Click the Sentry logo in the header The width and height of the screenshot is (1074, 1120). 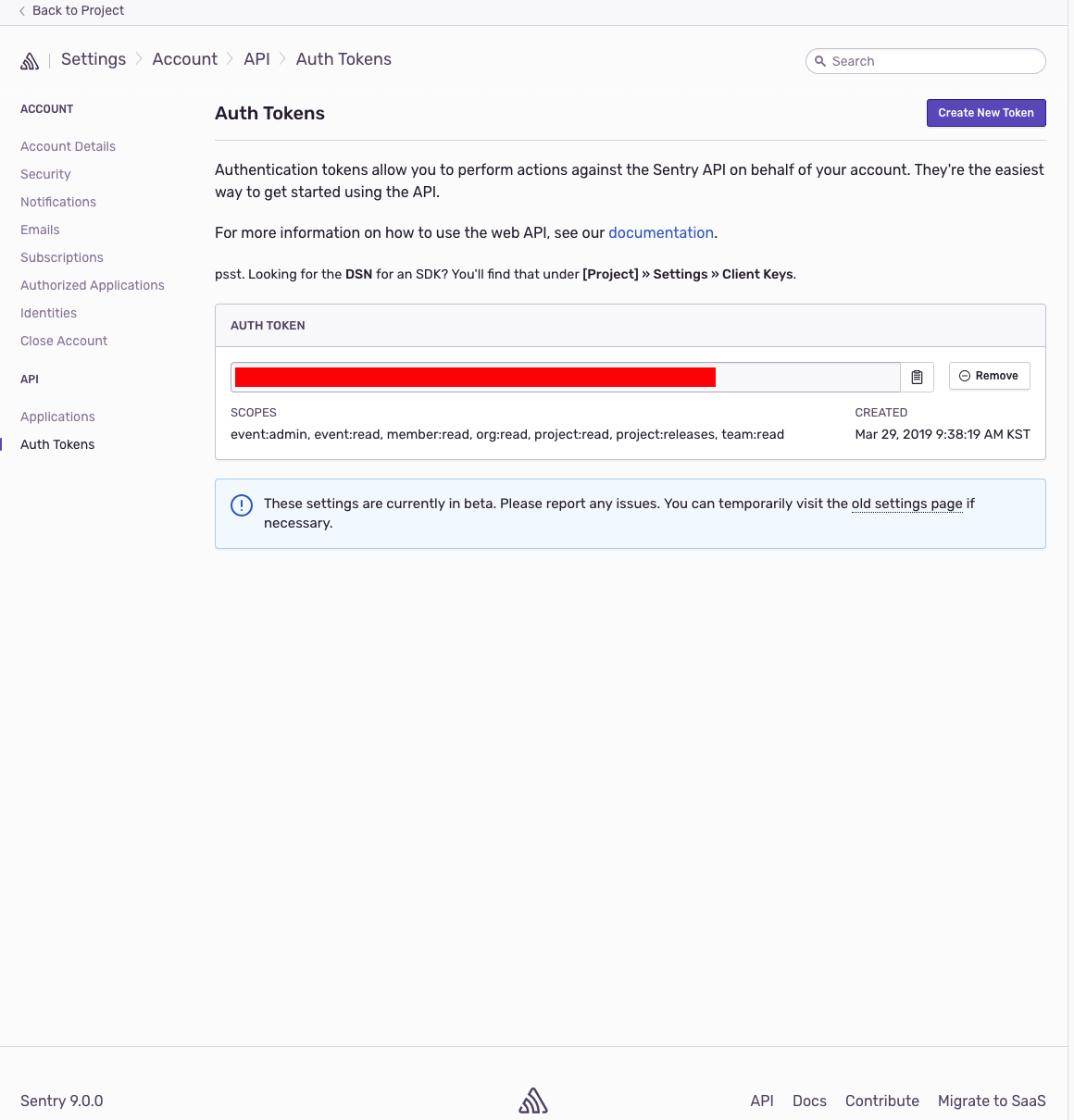30,61
